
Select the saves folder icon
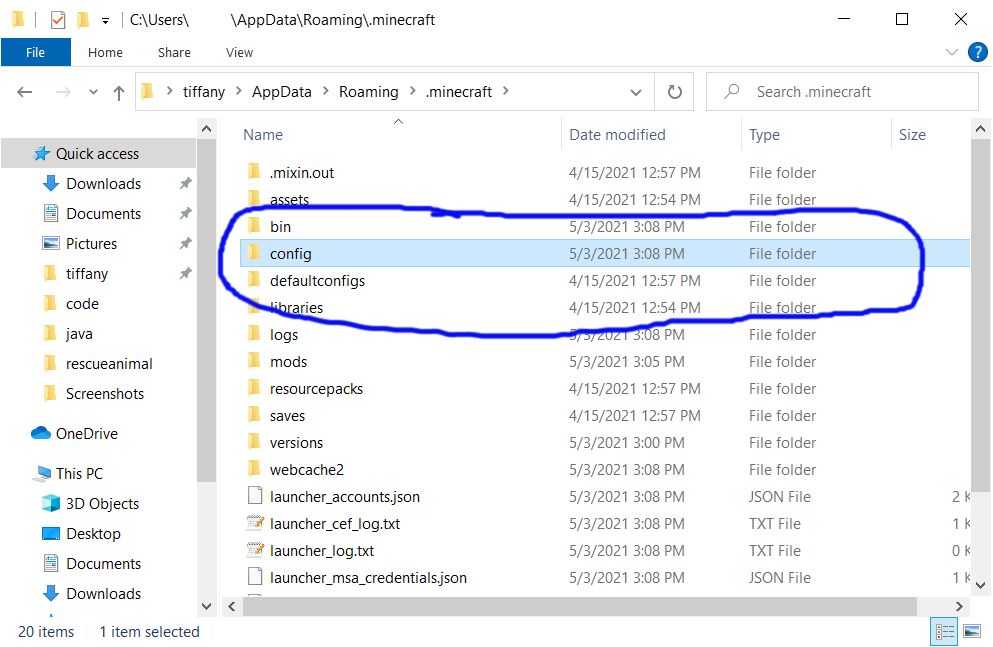(254, 415)
